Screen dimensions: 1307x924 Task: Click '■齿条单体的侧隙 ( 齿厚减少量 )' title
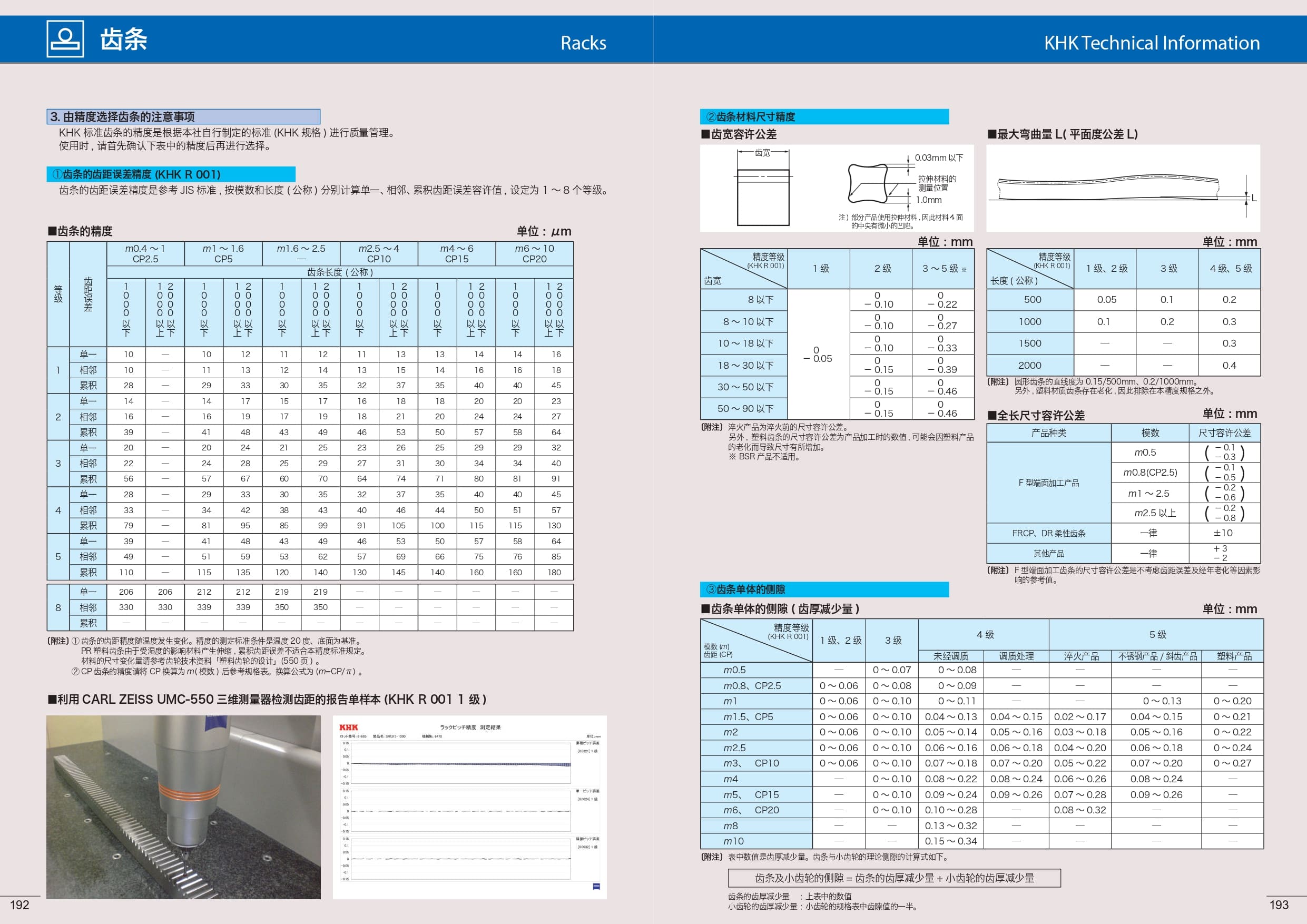(x=780, y=609)
